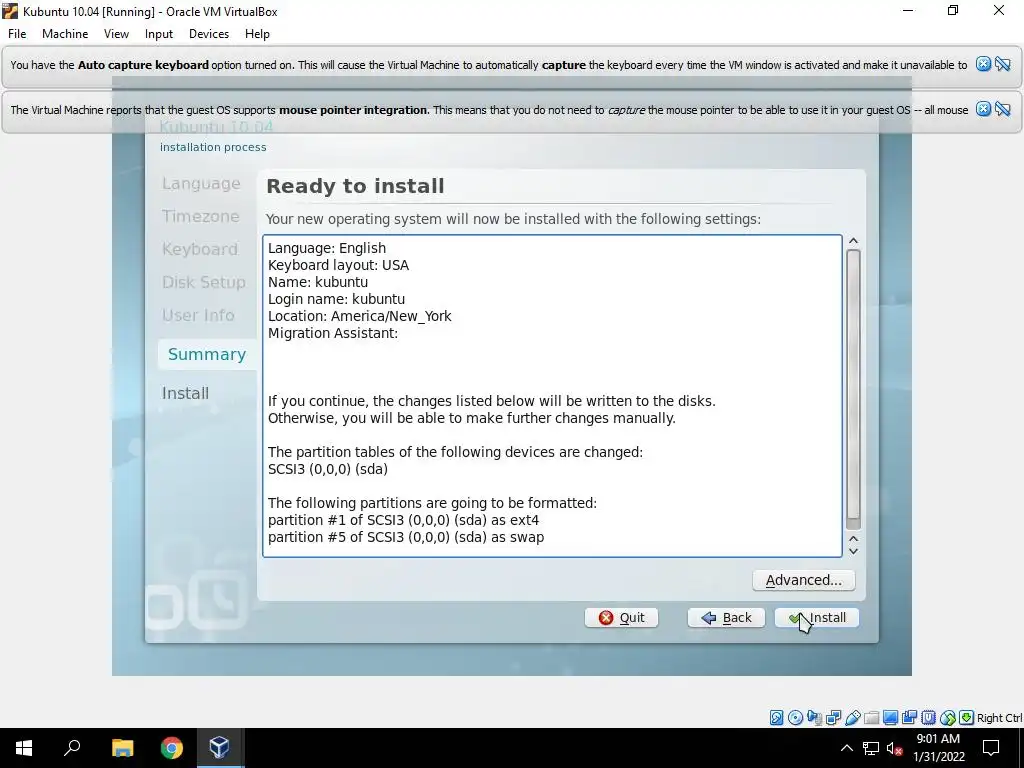Go Back to the previous installer step
Viewport: 1024px width, 768px height.
click(726, 618)
